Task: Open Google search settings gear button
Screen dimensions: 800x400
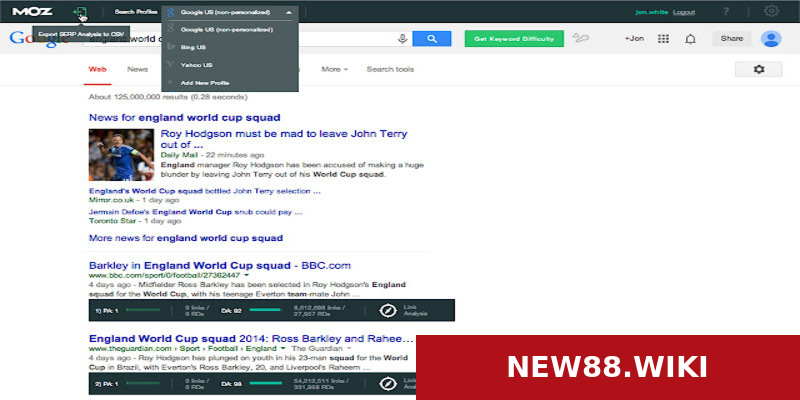Action: (x=759, y=69)
